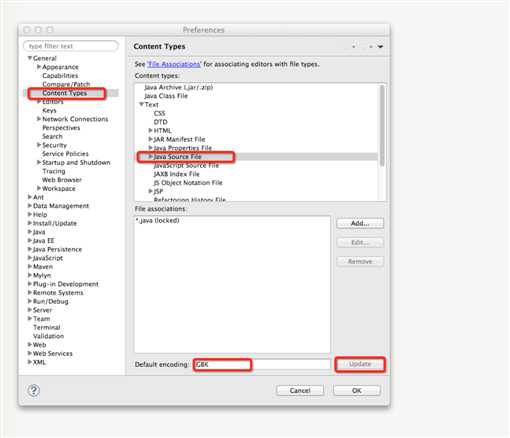
Task: Select Help preference category
Action: 40,214
